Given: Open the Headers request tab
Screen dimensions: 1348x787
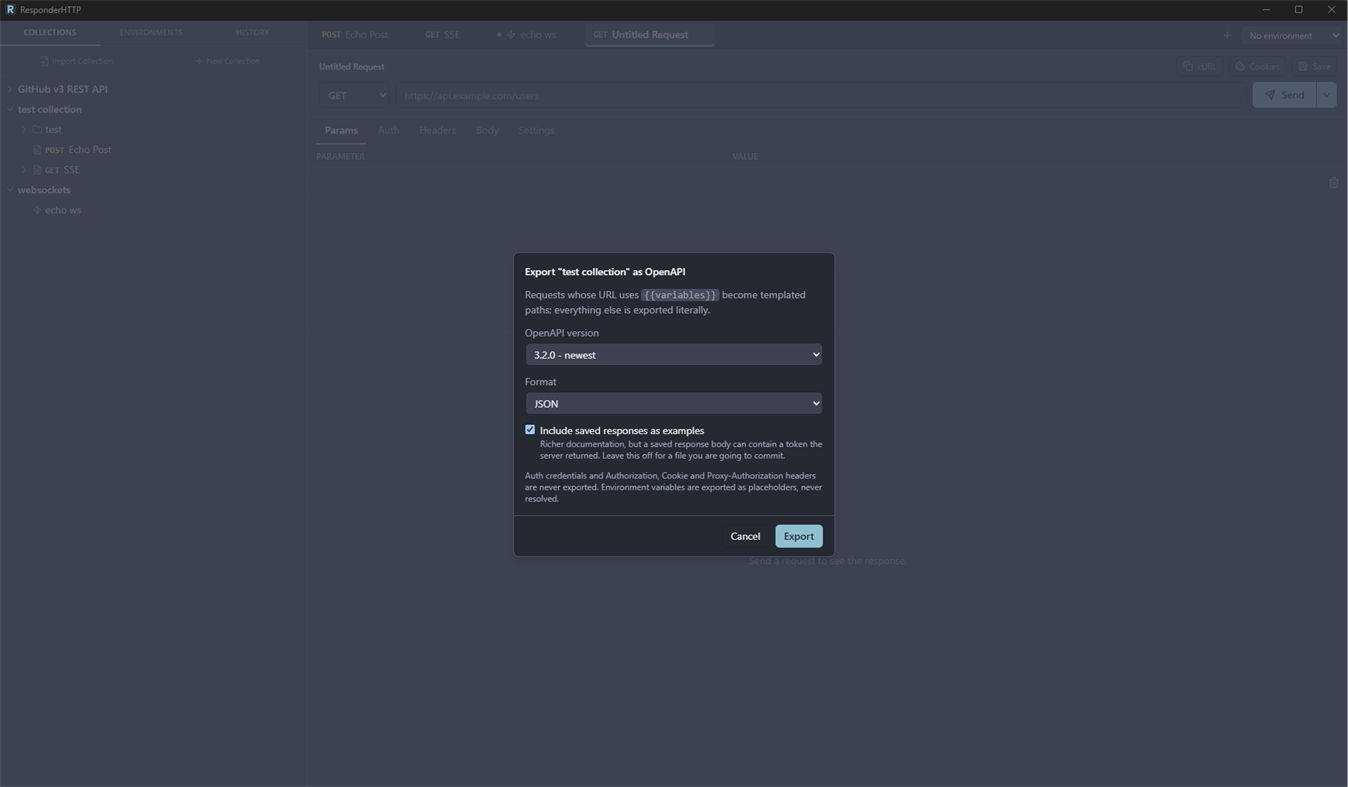Looking at the screenshot, I should [x=437, y=130].
